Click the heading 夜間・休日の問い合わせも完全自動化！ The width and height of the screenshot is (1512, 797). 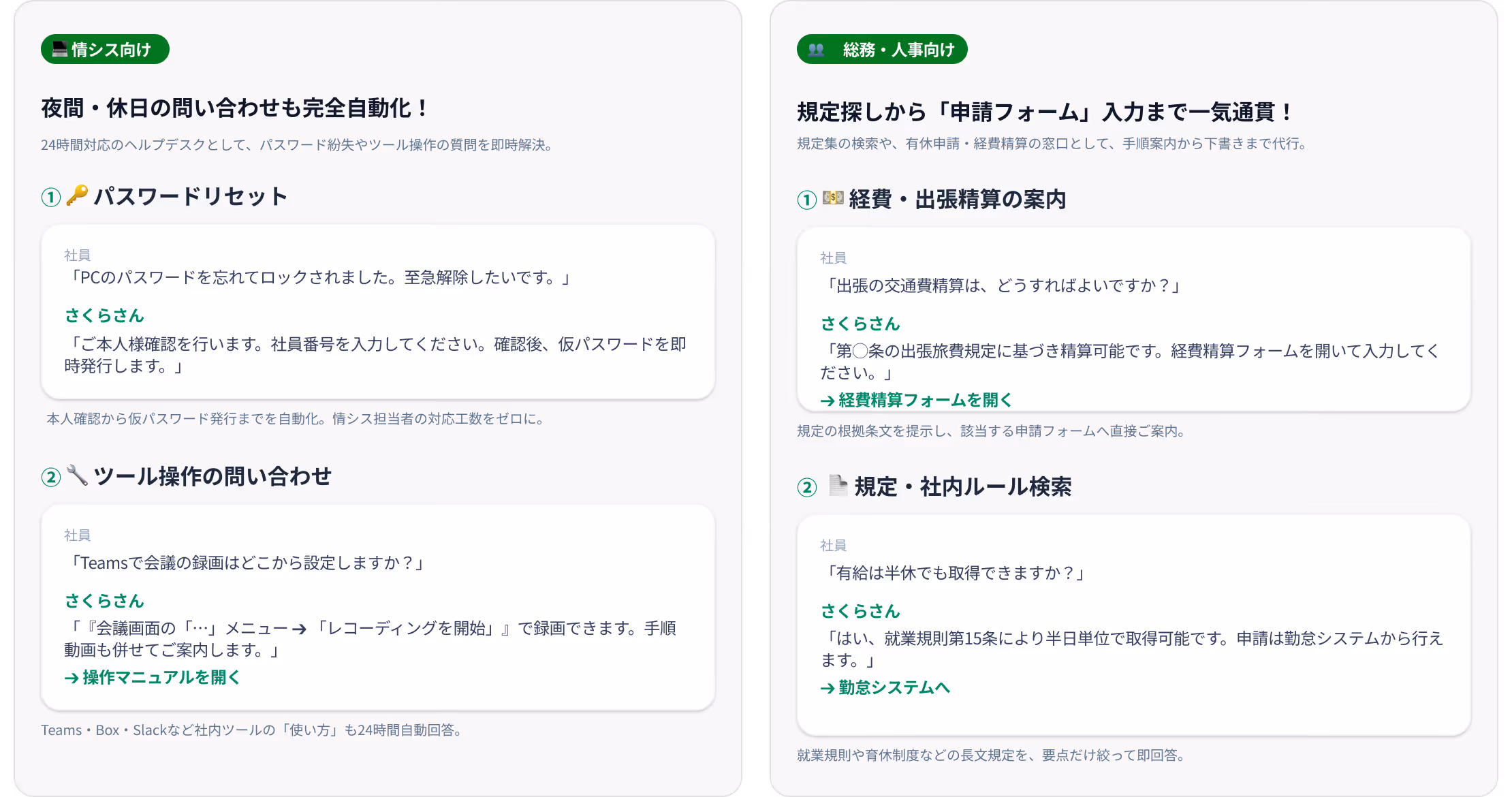coord(236,108)
